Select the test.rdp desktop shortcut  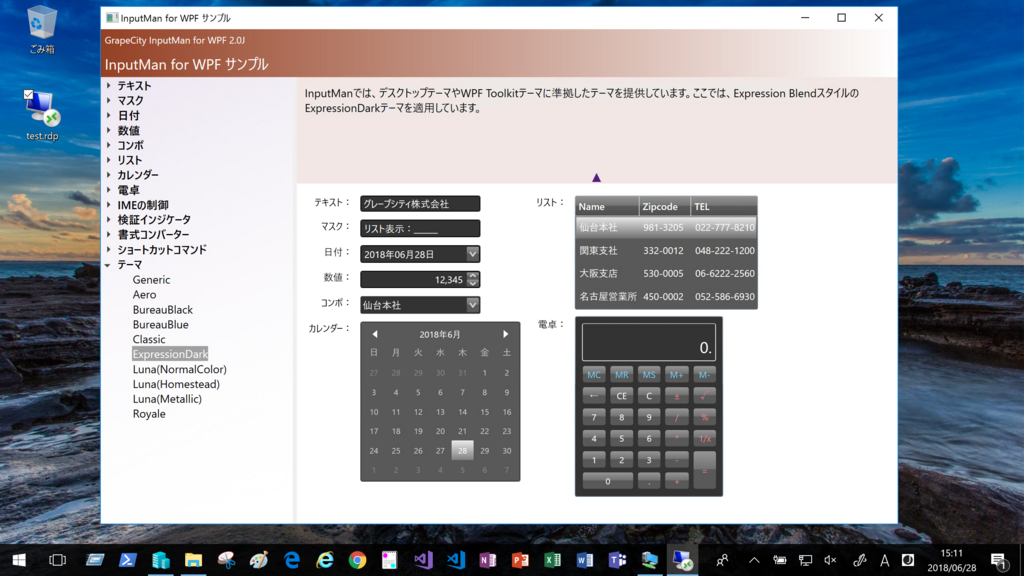42,116
